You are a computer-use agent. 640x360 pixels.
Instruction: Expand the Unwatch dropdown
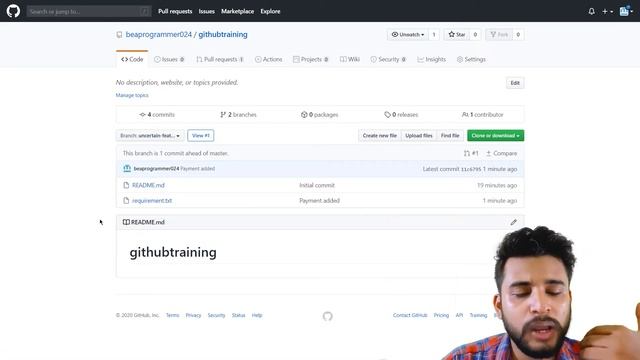click(x=408, y=35)
